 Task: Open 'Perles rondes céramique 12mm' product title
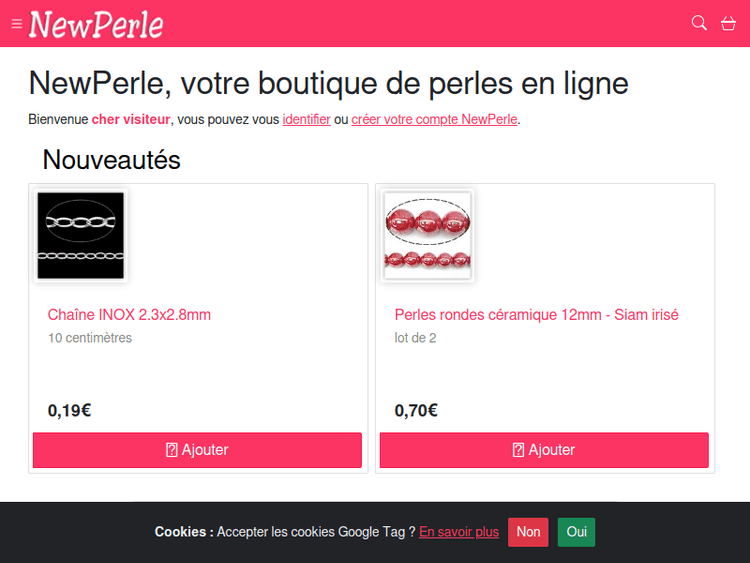point(536,315)
